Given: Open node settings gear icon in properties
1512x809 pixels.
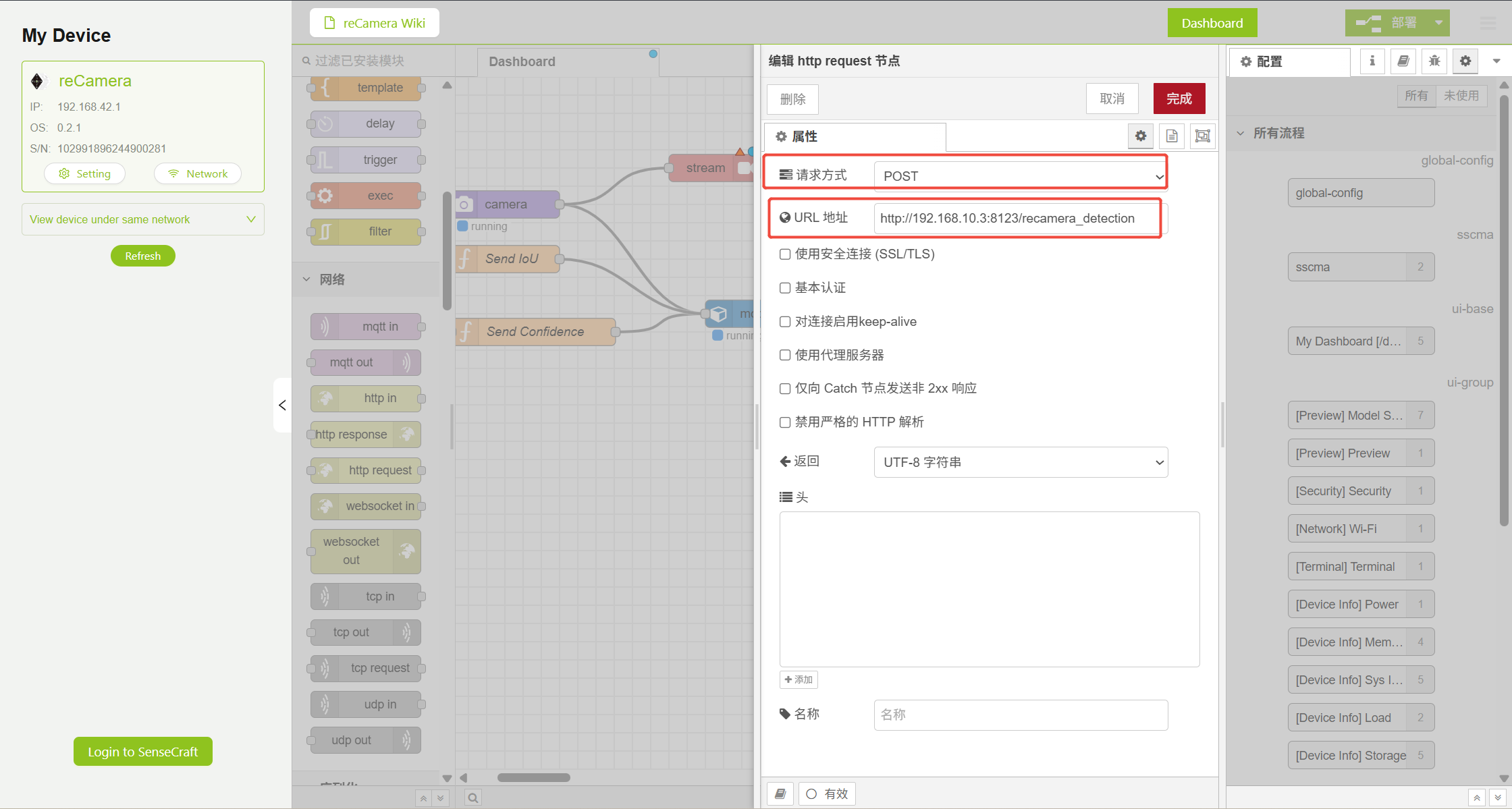Looking at the screenshot, I should coord(1141,136).
